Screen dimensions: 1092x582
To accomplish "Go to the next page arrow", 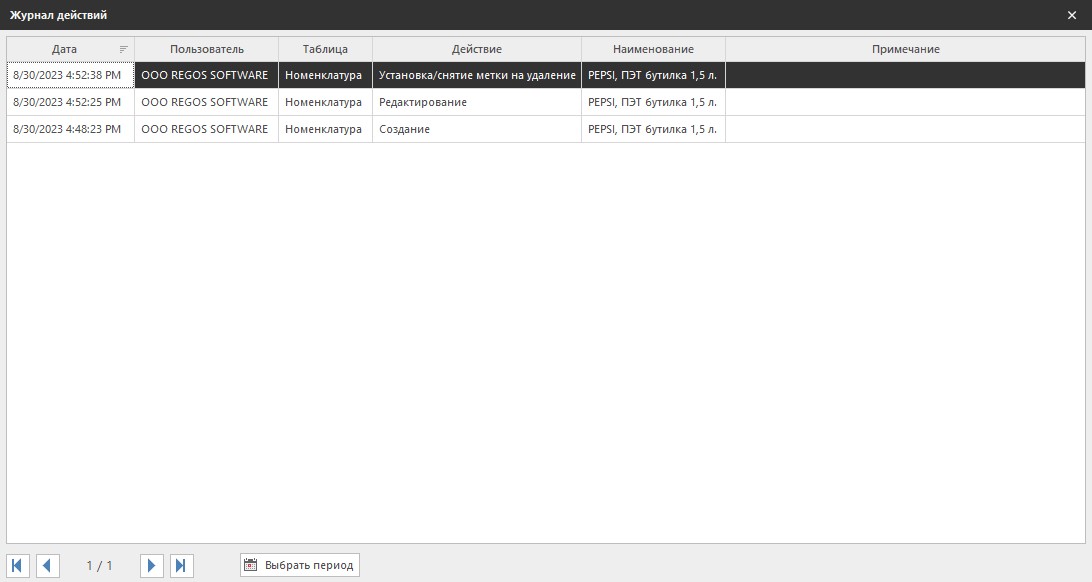I will pyautogui.click(x=151, y=566).
